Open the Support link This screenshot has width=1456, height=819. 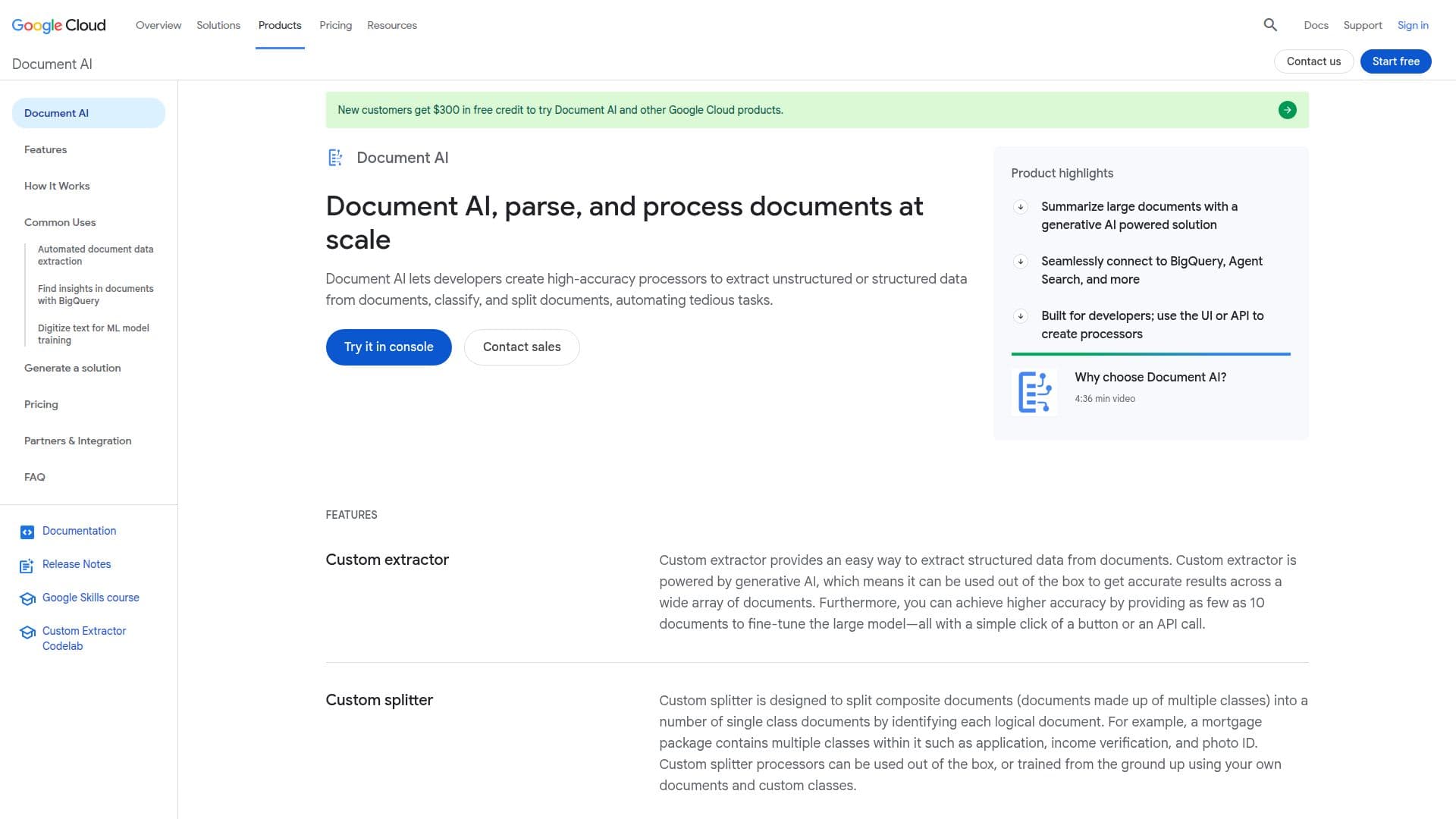click(x=1363, y=25)
